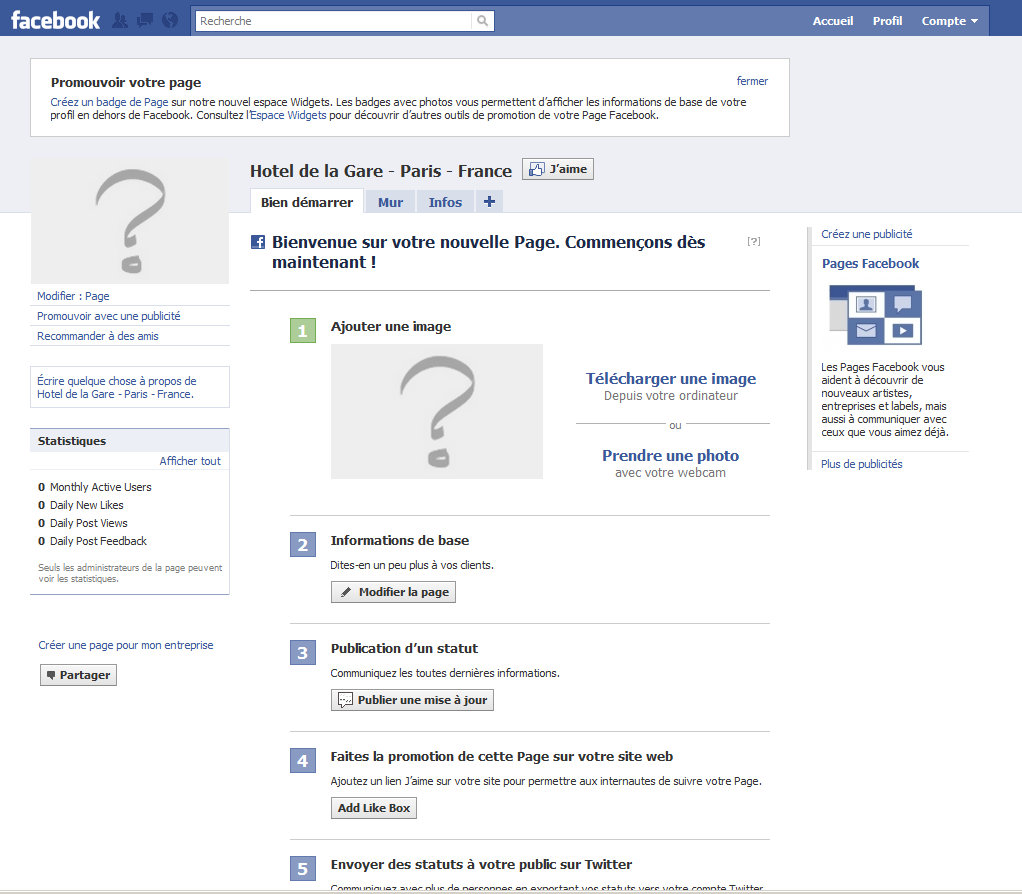This screenshot has width=1022, height=894.
Task: Click Publier une mise à jour button
Action: (412, 700)
